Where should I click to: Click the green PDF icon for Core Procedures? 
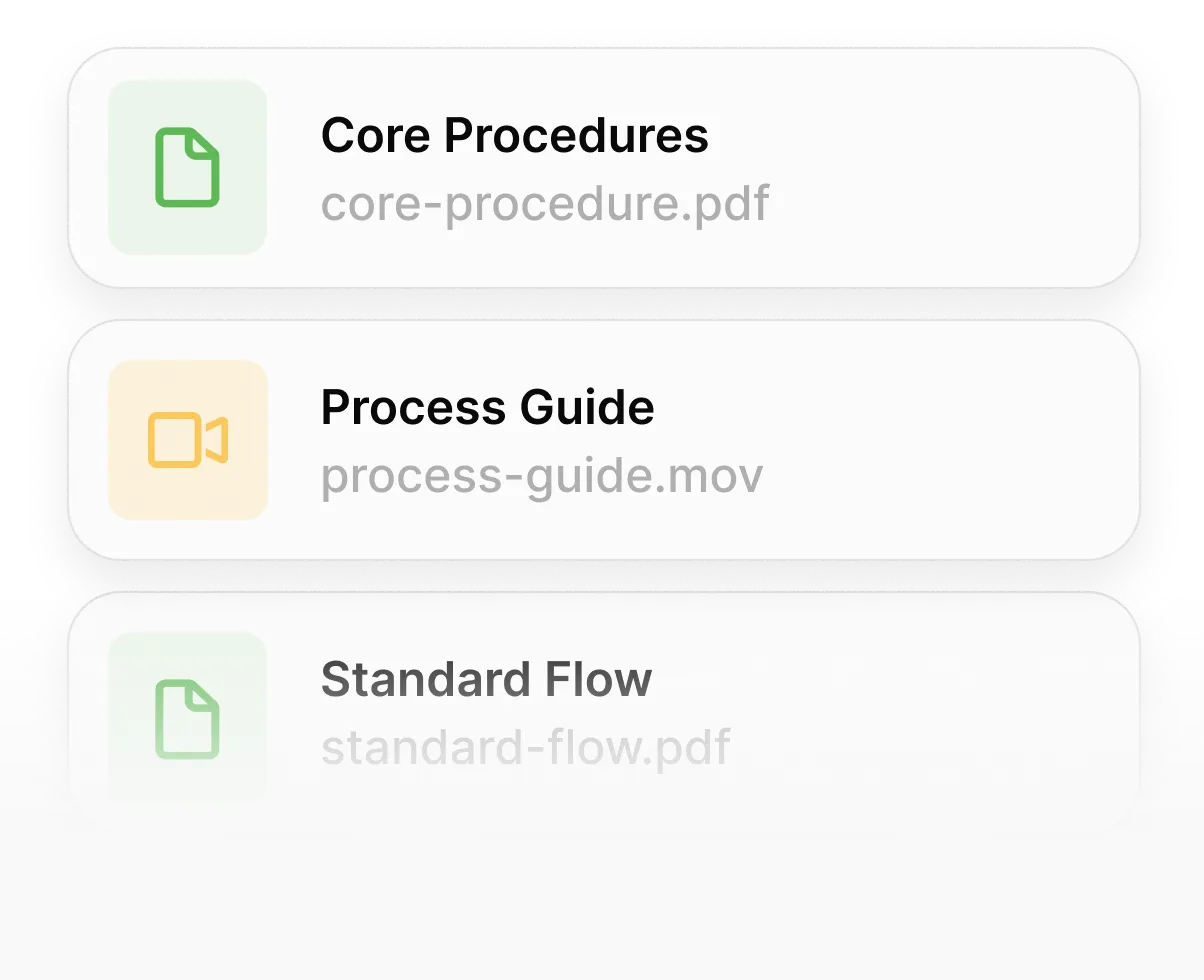(187, 168)
